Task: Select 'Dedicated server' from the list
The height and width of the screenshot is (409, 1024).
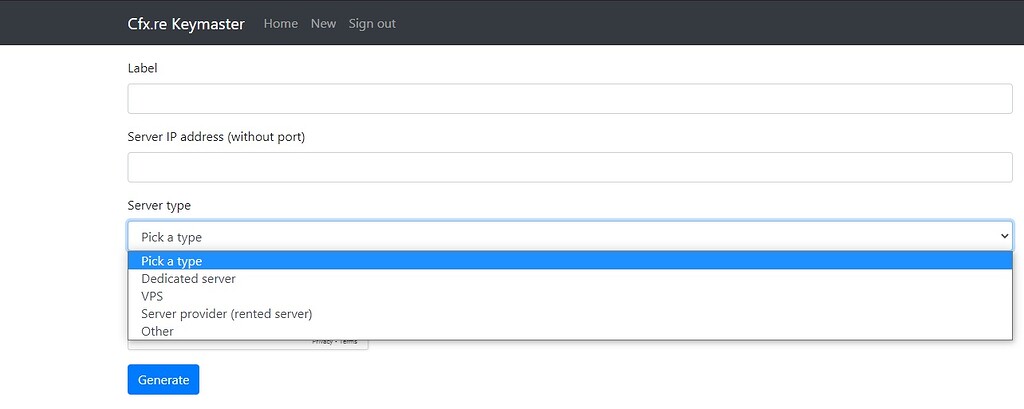Action: point(189,279)
